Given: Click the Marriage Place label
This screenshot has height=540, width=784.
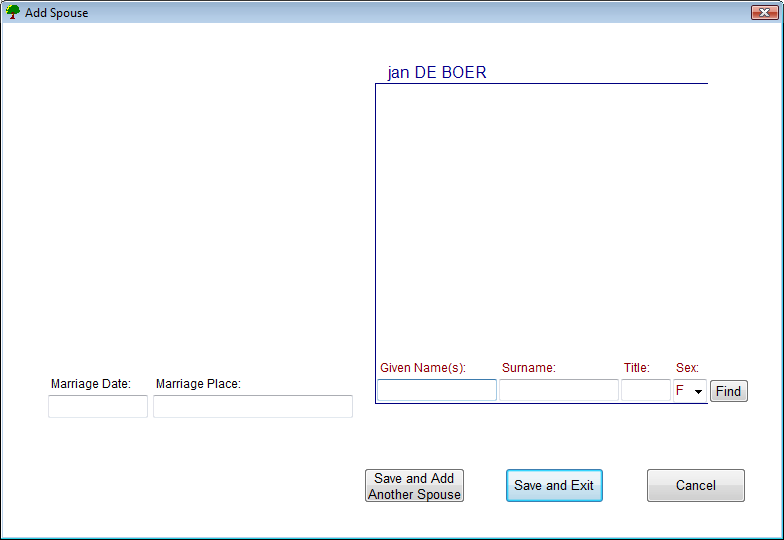Looking at the screenshot, I should click(198, 384).
